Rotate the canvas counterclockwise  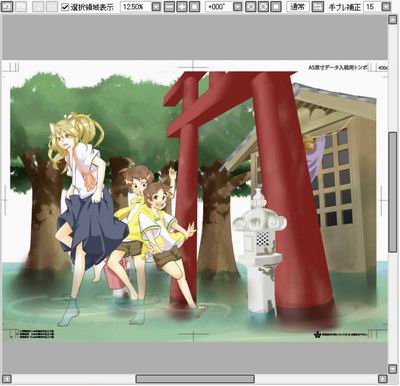tap(251, 7)
